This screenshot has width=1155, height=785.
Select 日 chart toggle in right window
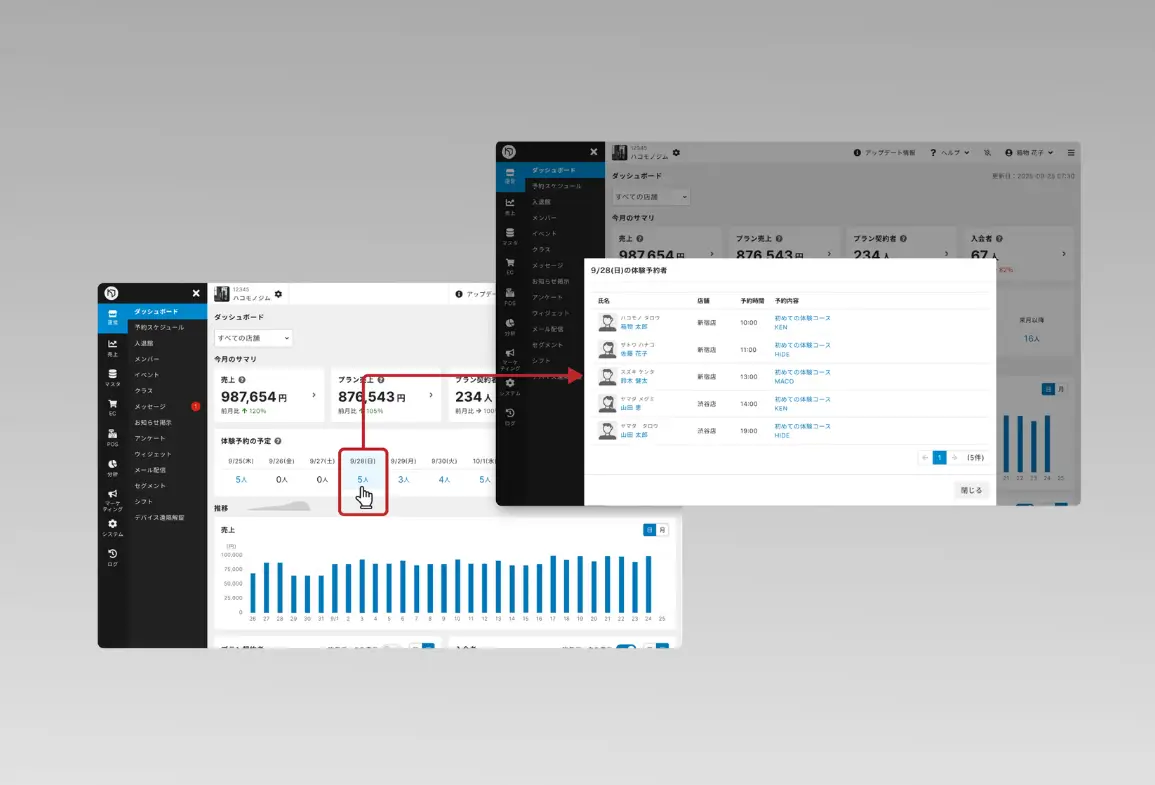tap(1048, 389)
